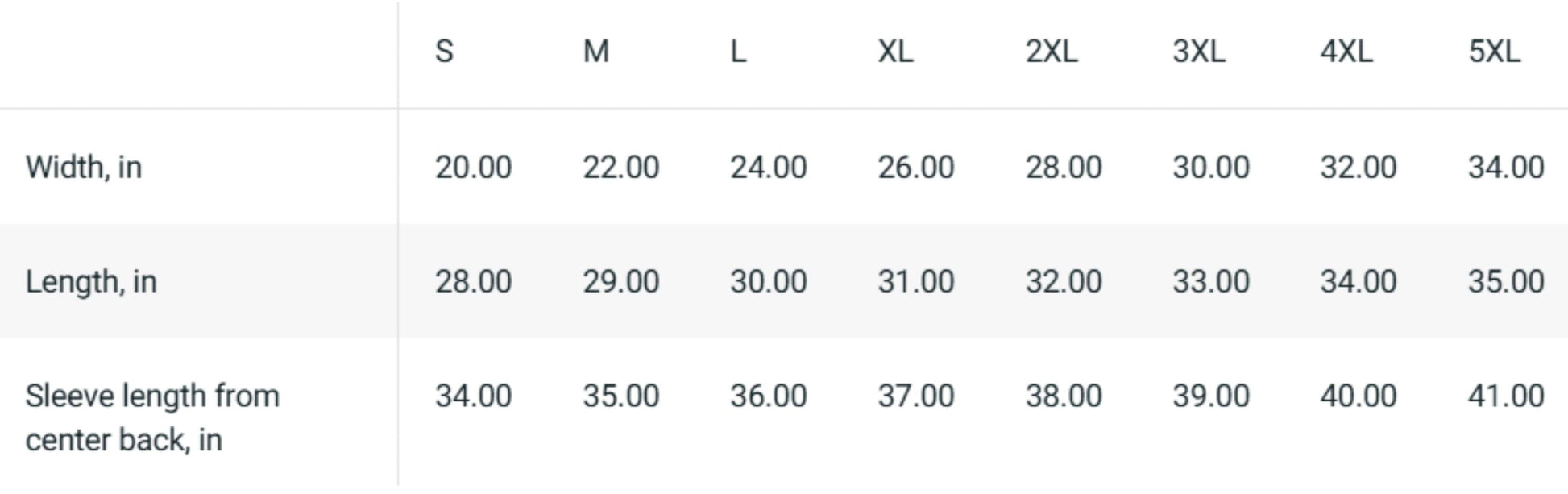Select the "Length, in" row label
1568x494 pixels.
(x=91, y=282)
